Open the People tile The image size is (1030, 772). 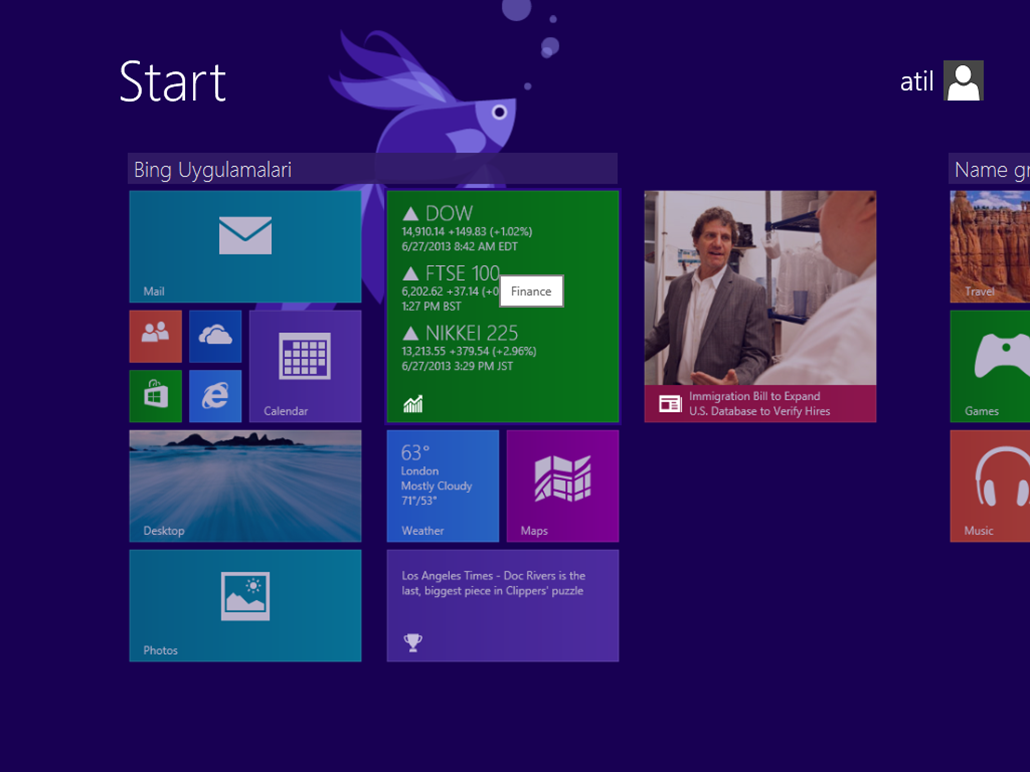coord(156,336)
